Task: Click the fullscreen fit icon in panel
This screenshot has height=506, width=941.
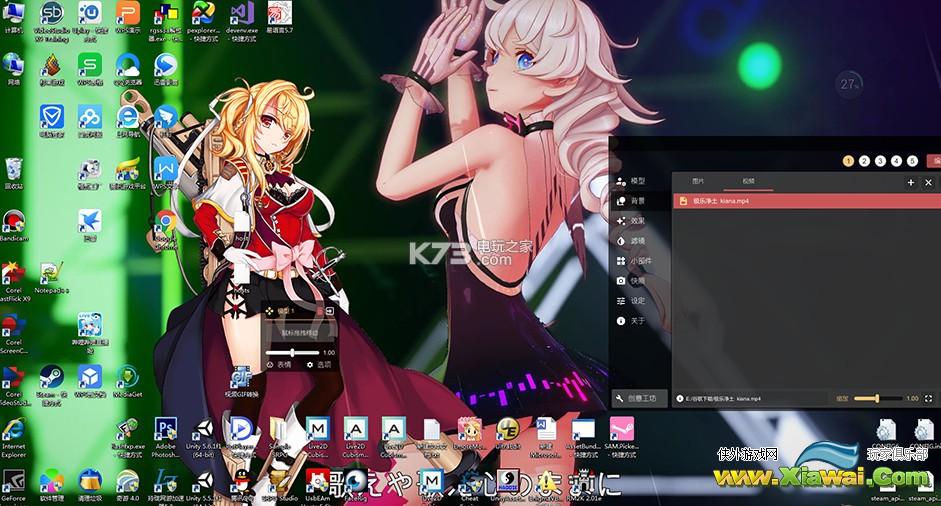Action: [929, 398]
